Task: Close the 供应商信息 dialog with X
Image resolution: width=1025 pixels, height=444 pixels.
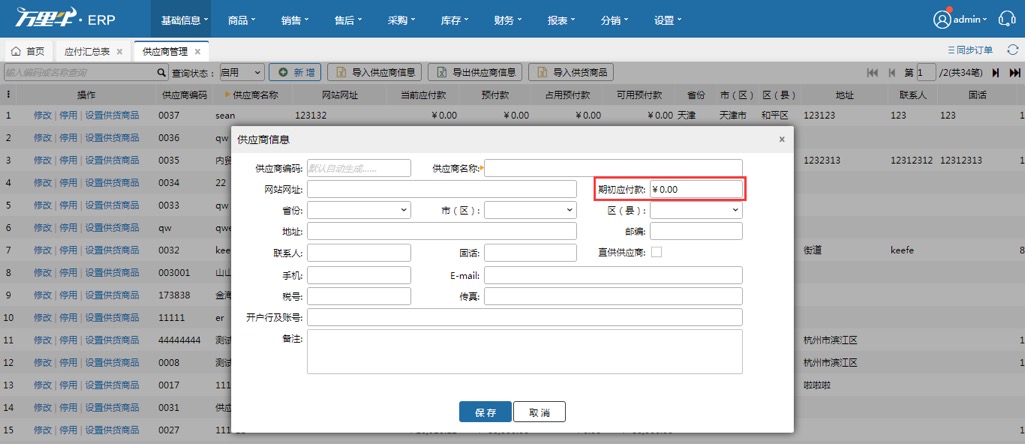Action: click(x=782, y=139)
